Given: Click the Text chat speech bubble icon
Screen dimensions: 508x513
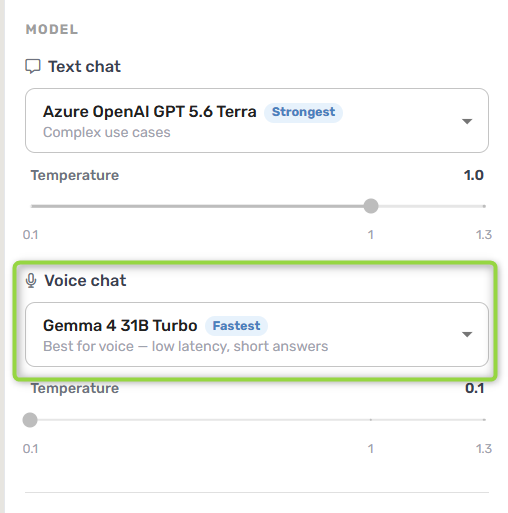Looking at the screenshot, I should (33, 66).
